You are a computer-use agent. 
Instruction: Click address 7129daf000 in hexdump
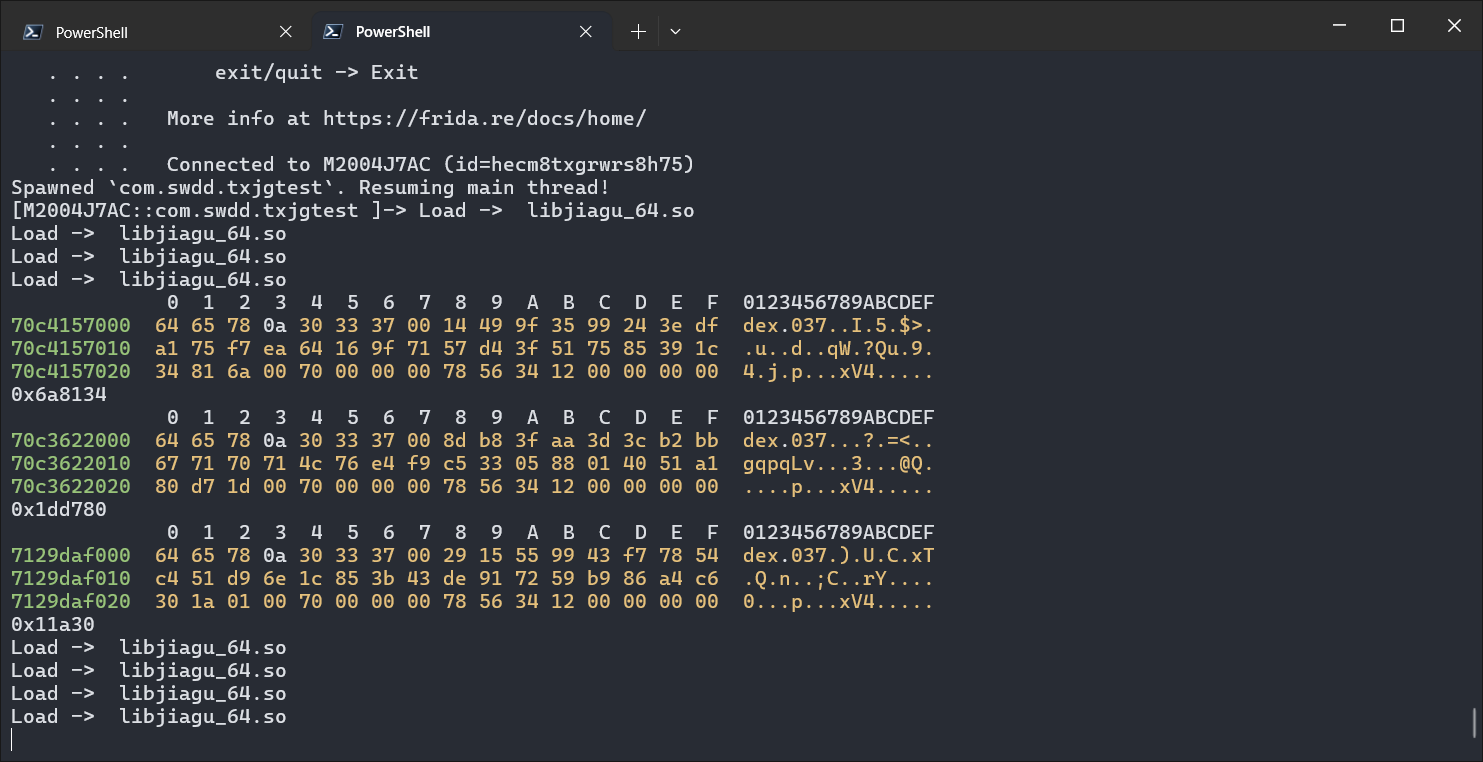tap(71, 555)
